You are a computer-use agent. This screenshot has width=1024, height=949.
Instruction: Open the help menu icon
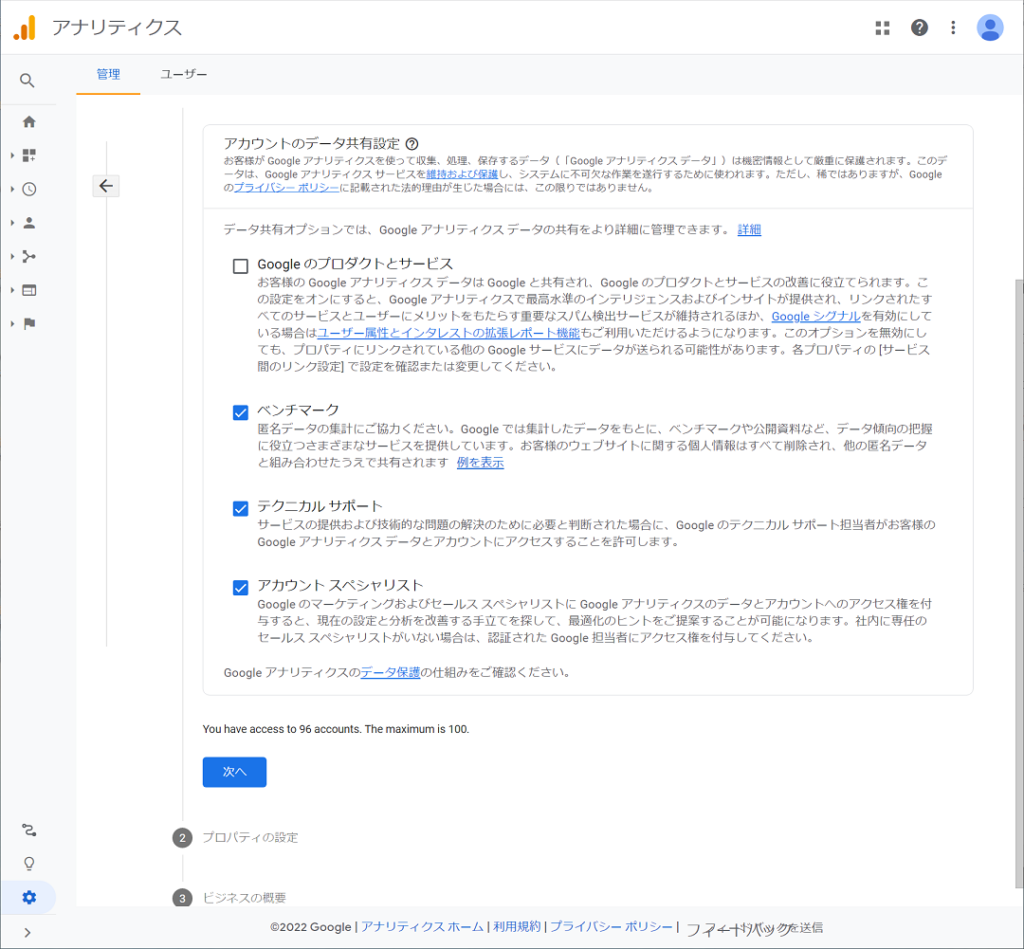(919, 27)
